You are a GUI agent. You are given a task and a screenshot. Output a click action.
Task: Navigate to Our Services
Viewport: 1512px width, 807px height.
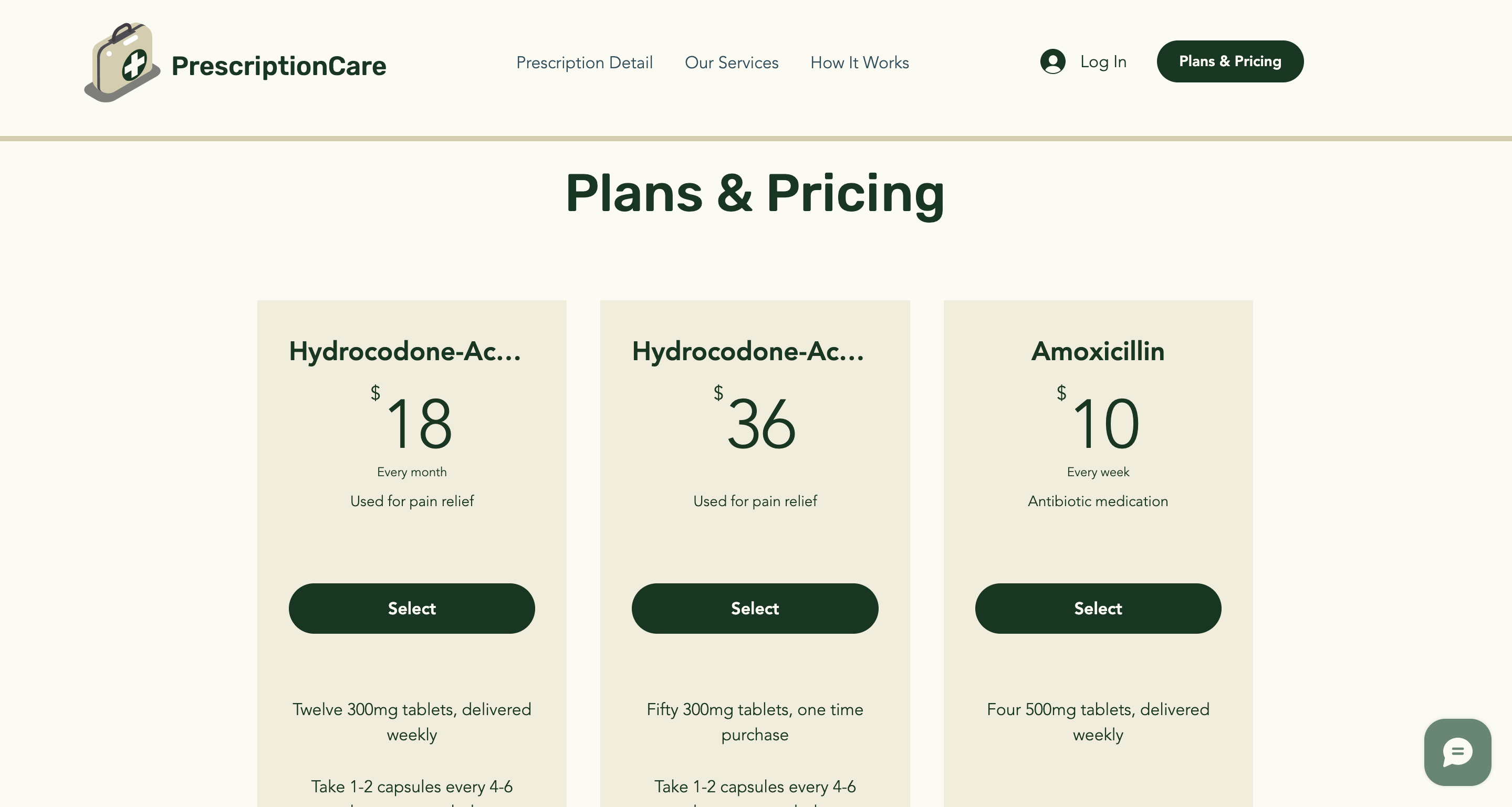coord(732,62)
